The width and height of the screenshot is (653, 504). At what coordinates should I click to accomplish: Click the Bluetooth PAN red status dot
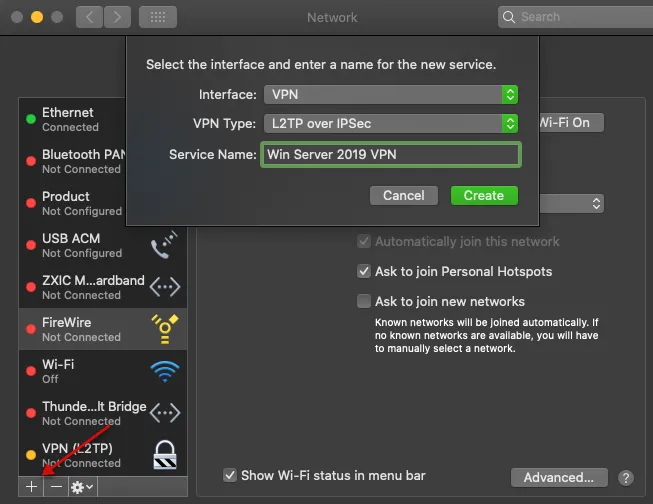(x=31, y=161)
